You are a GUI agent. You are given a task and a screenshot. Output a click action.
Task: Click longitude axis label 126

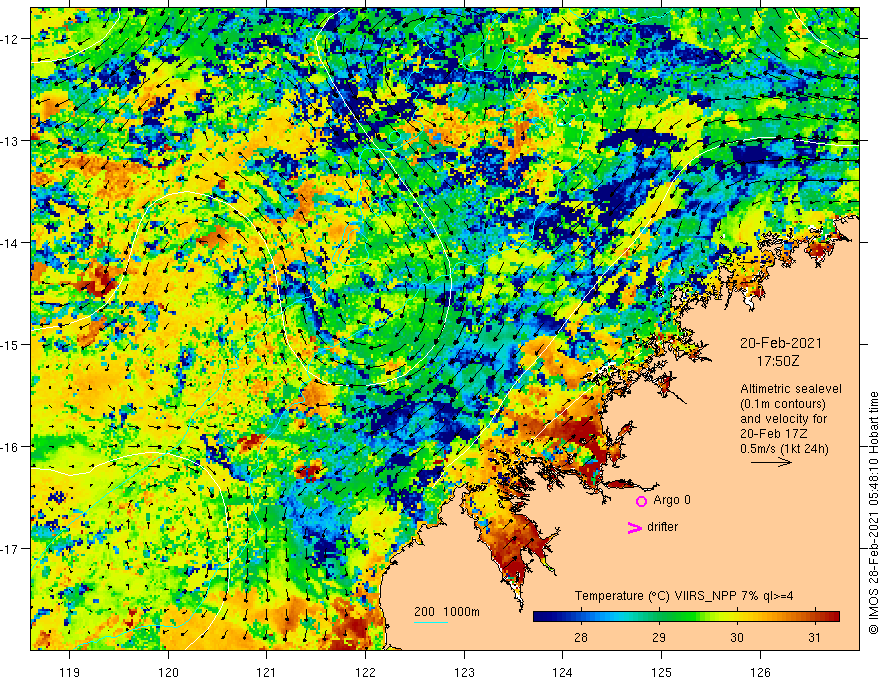click(x=760, y=672)
